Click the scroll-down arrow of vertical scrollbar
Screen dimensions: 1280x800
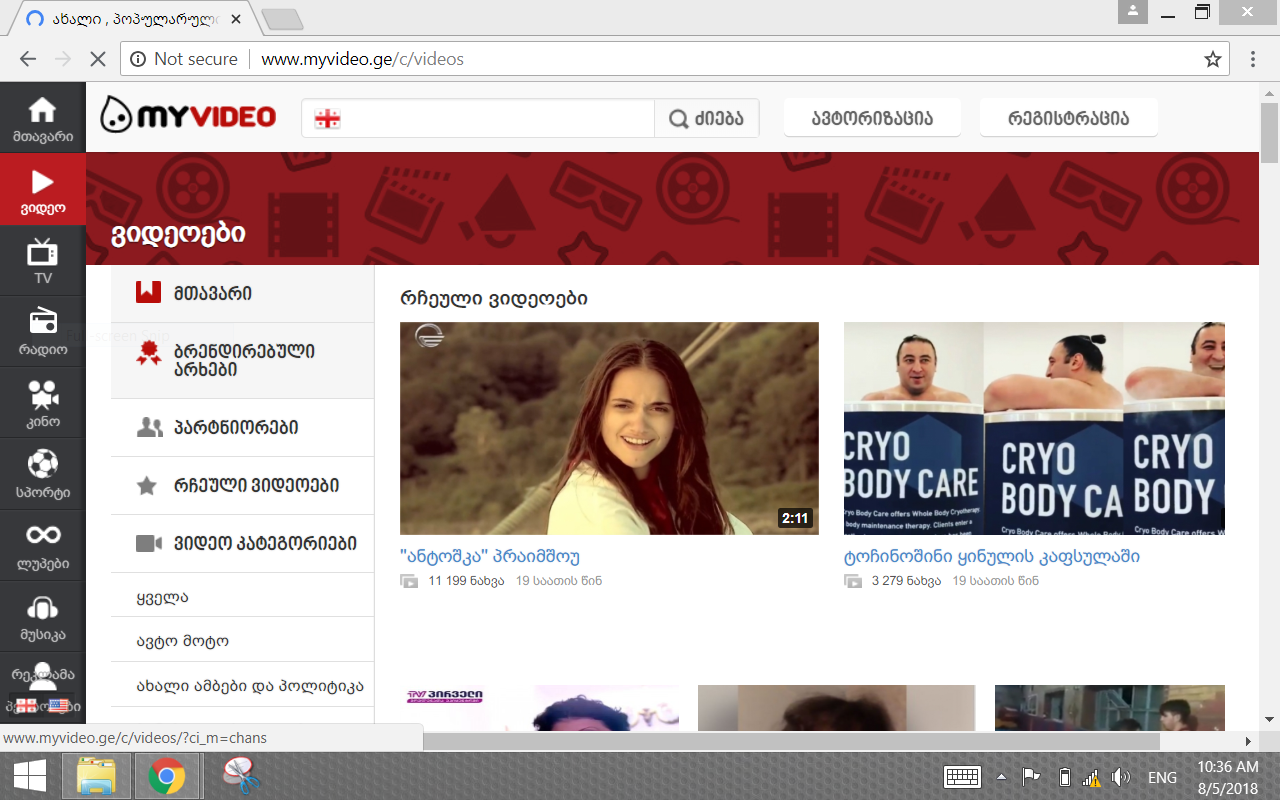tap(1270, 719)
